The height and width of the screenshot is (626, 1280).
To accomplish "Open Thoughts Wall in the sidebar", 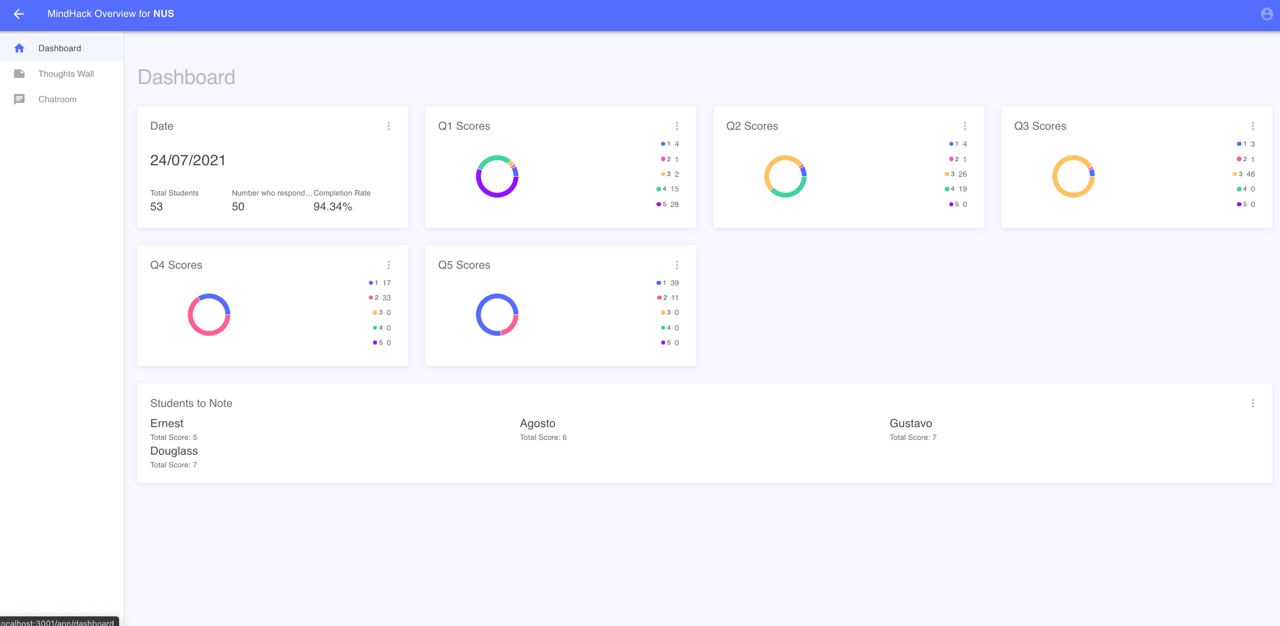I will point(61,74).
